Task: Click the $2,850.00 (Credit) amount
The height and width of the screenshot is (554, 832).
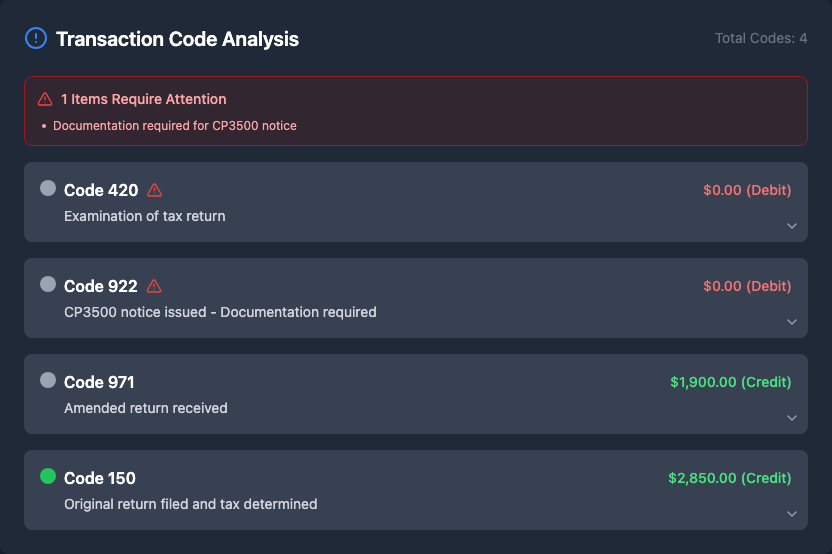Action: click(729, 478)
